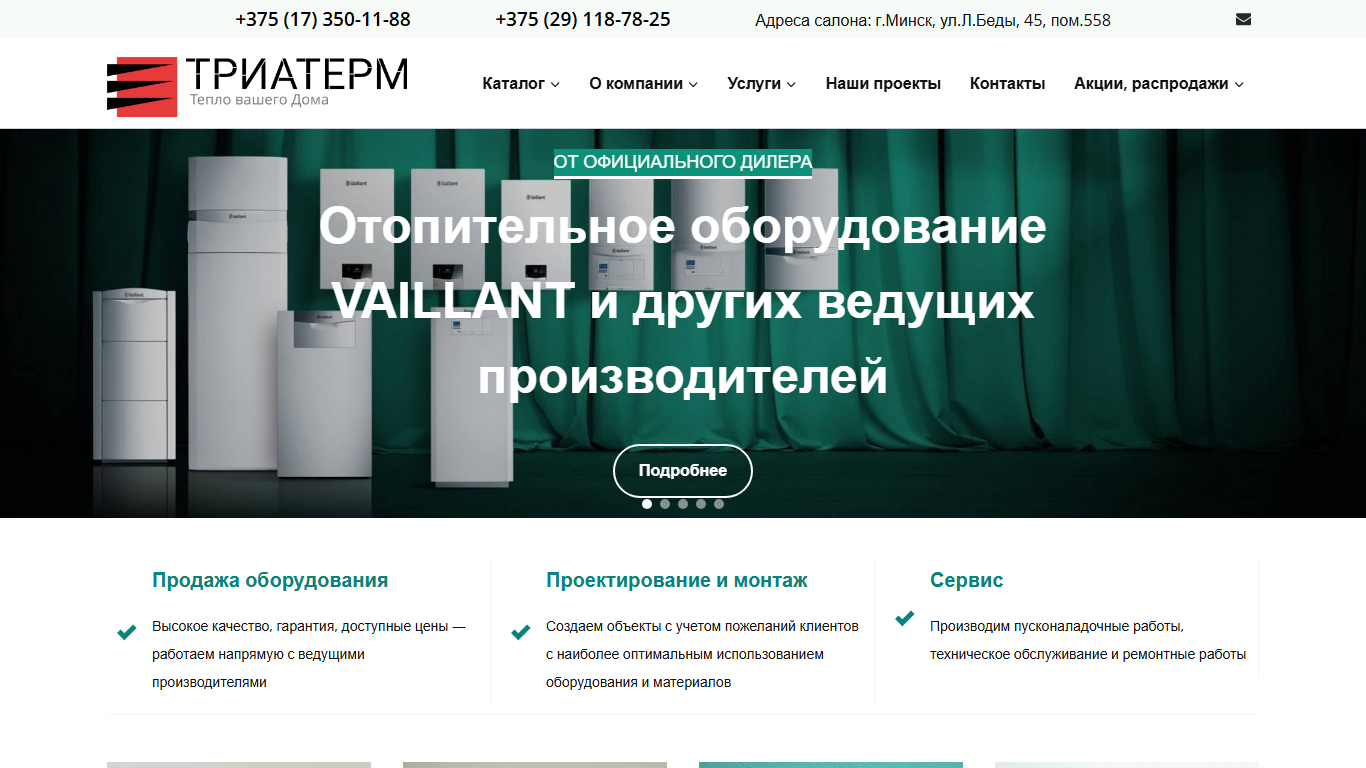Expand the О компании menu
1366x768 pixels.
click(x=644, y=84)
